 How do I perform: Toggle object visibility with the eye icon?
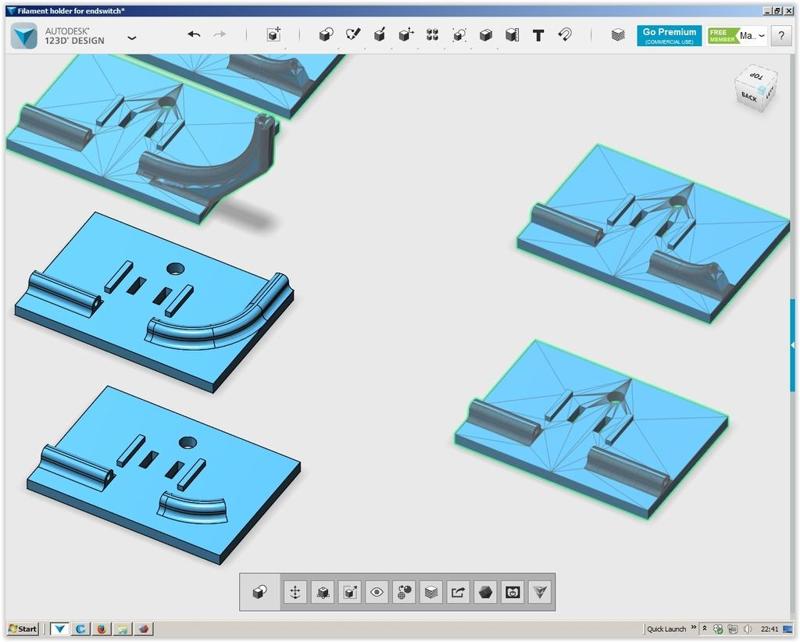pos(377,592)
